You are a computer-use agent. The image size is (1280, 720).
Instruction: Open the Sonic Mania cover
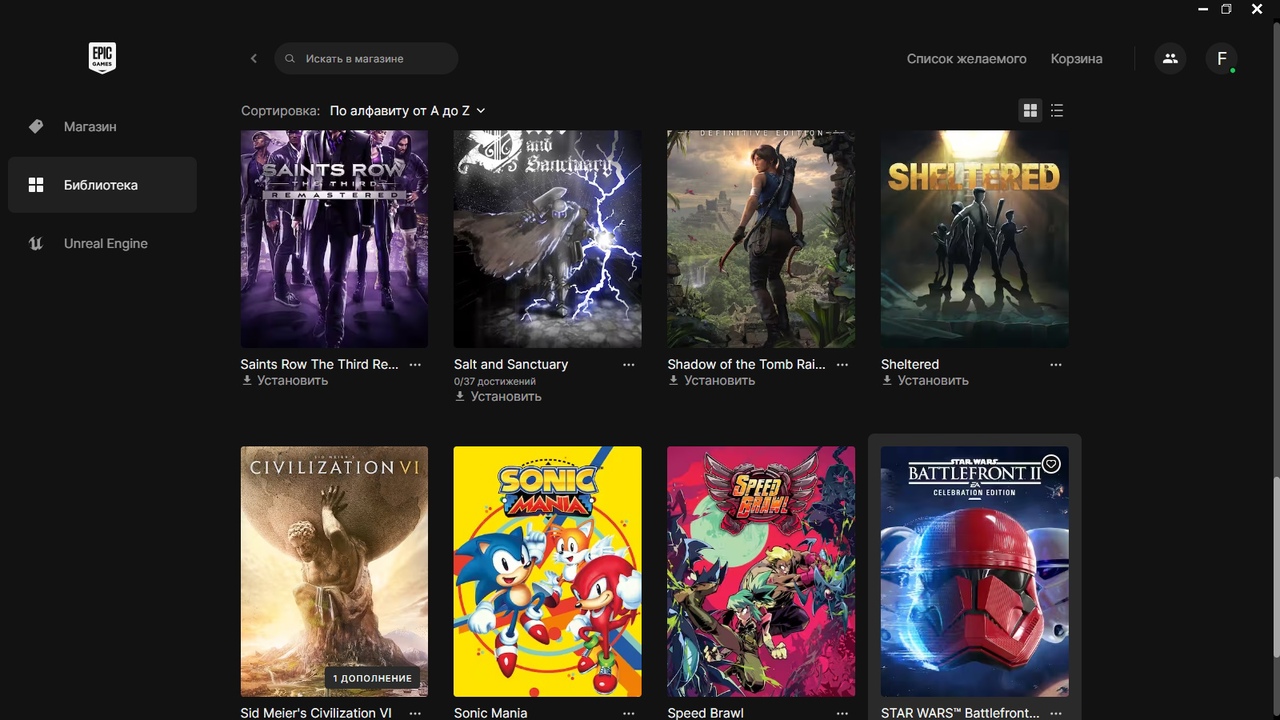(x=548, y=571)
